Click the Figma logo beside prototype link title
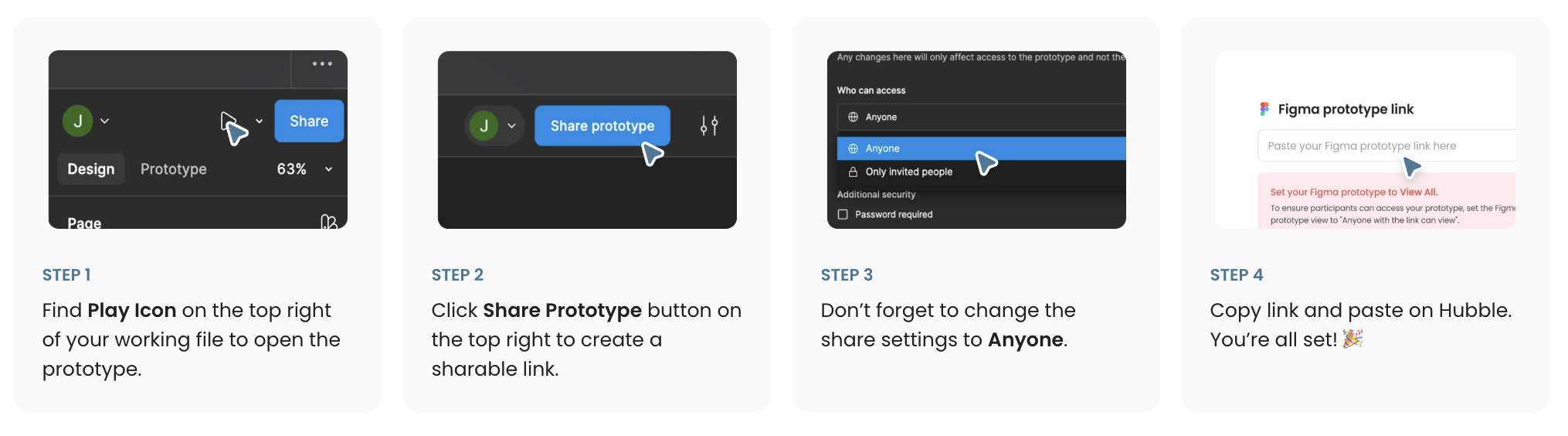This screenshot has height=436, width=1568. [x=1264, y=109]
